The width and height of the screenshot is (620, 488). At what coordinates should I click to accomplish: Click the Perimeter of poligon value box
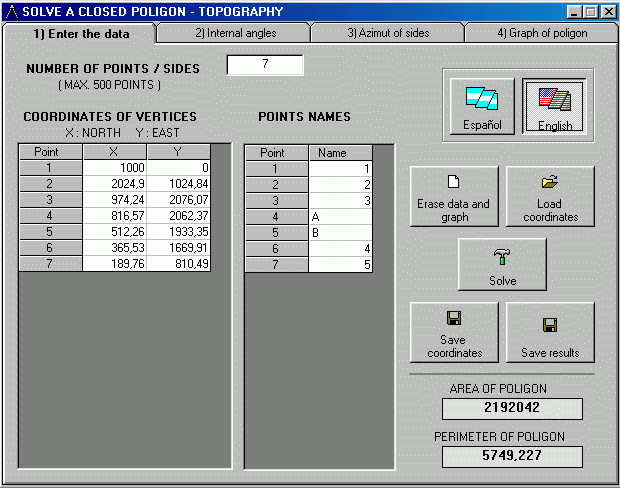click(x=512, y=456)
